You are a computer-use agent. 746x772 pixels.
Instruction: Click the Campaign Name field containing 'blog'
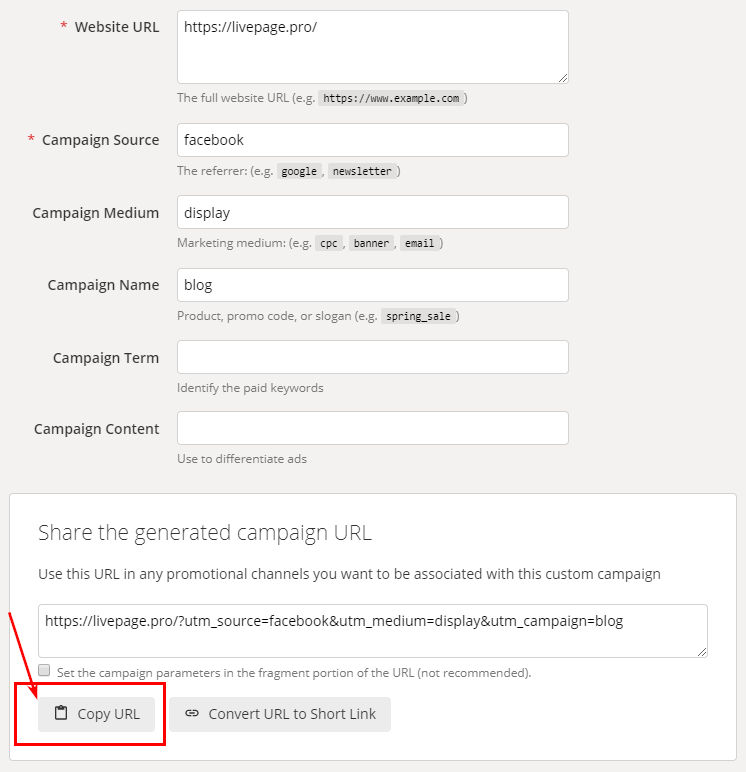[x=372, y=285]
